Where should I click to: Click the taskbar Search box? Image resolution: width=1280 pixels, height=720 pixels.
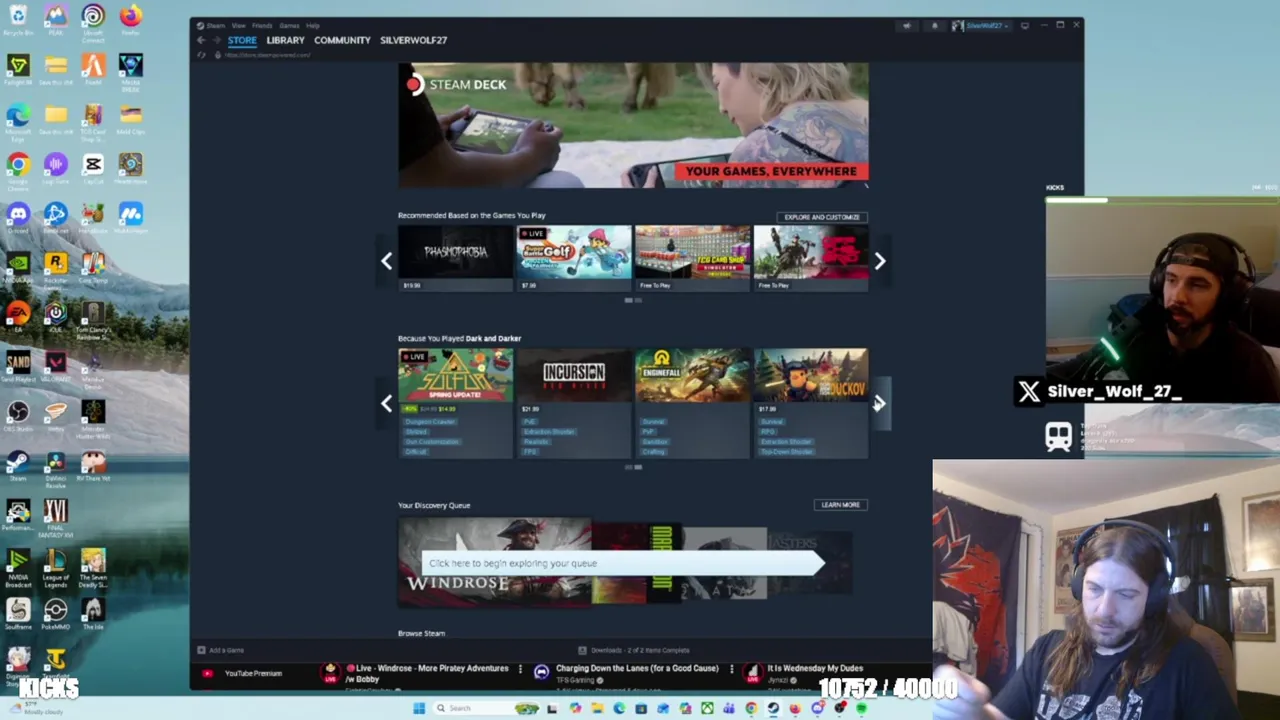pyautogui.click(x=487, y=708)
